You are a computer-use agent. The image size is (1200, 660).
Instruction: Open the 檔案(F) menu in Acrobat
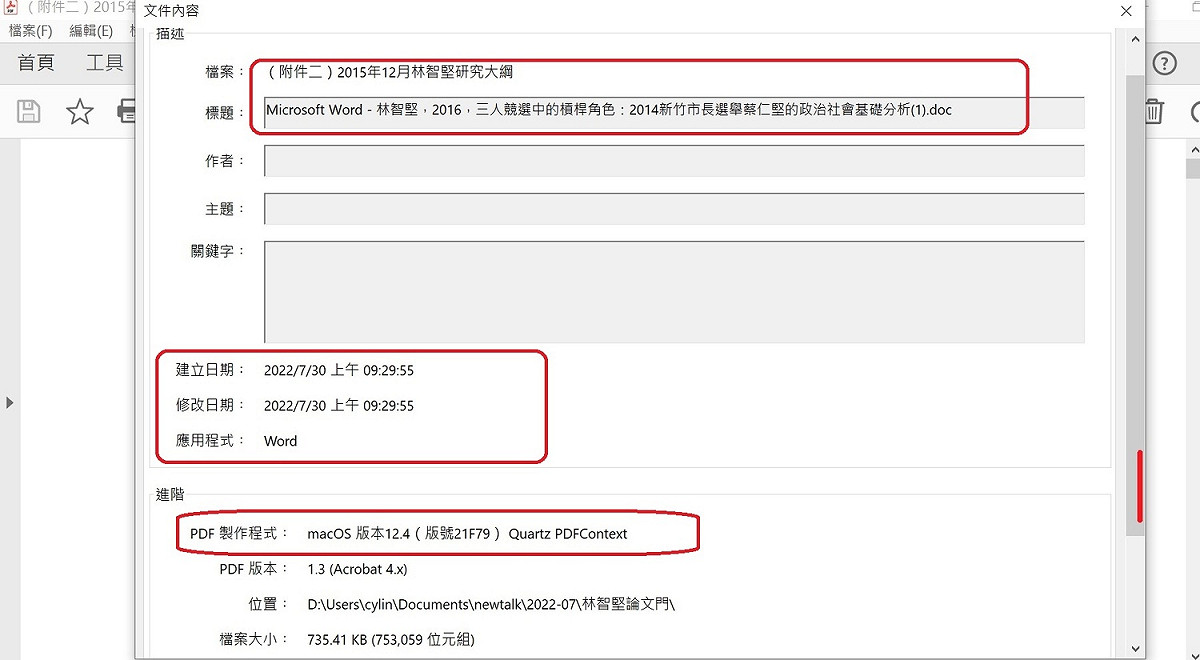30,31
